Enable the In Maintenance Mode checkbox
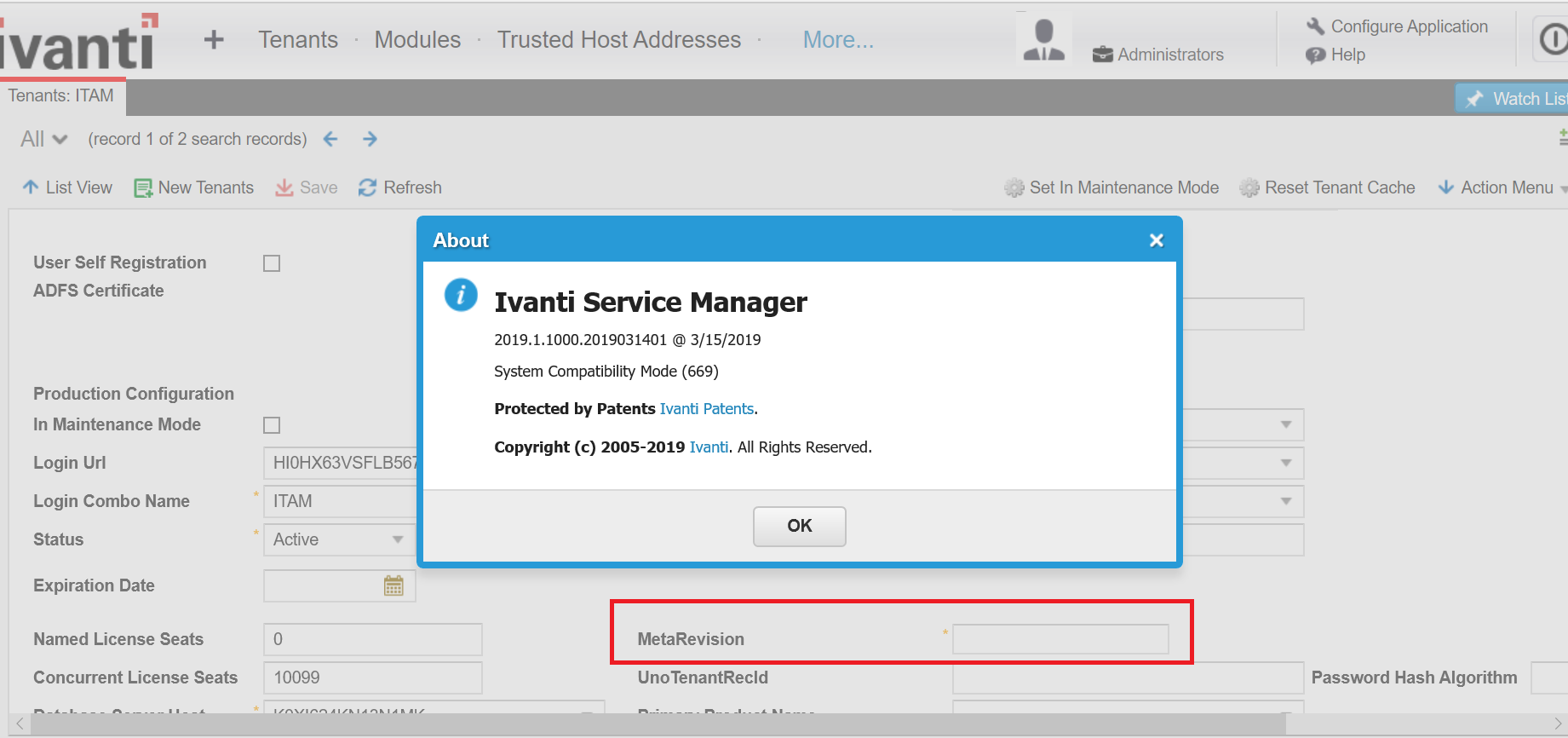 [272, 425]
